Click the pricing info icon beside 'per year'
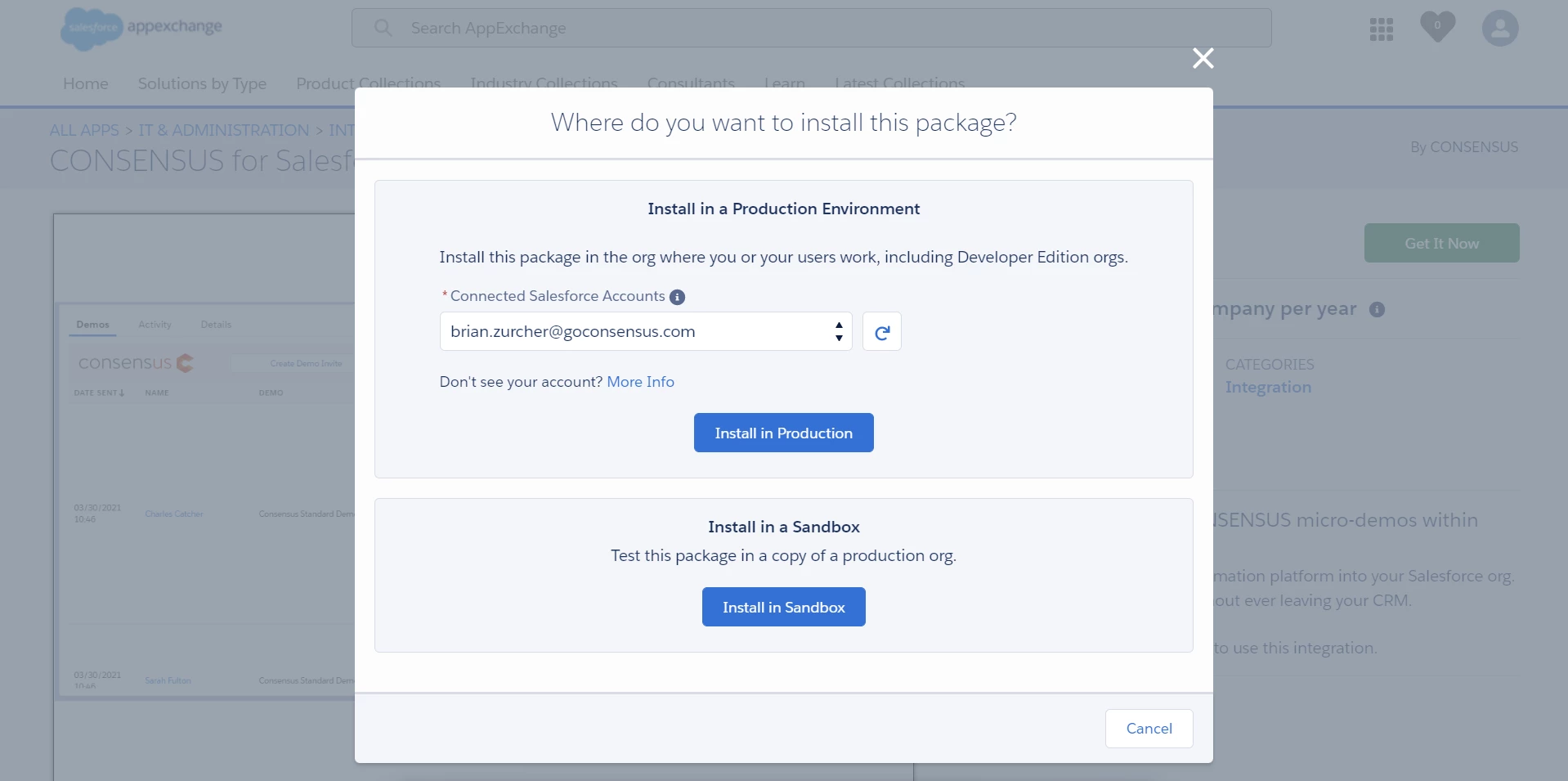The width and height of the screenshot is (1568, 781). click(x=1377, y=310)
